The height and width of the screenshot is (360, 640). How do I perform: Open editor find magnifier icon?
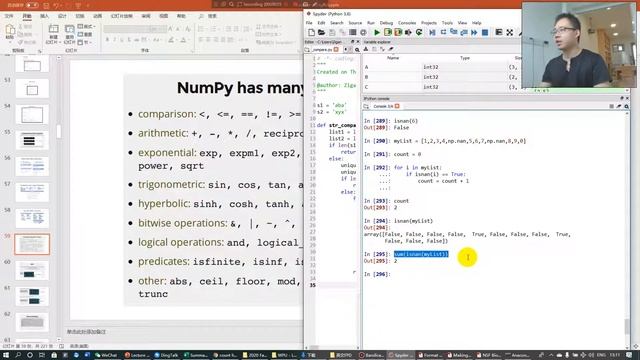pos(357,49)
